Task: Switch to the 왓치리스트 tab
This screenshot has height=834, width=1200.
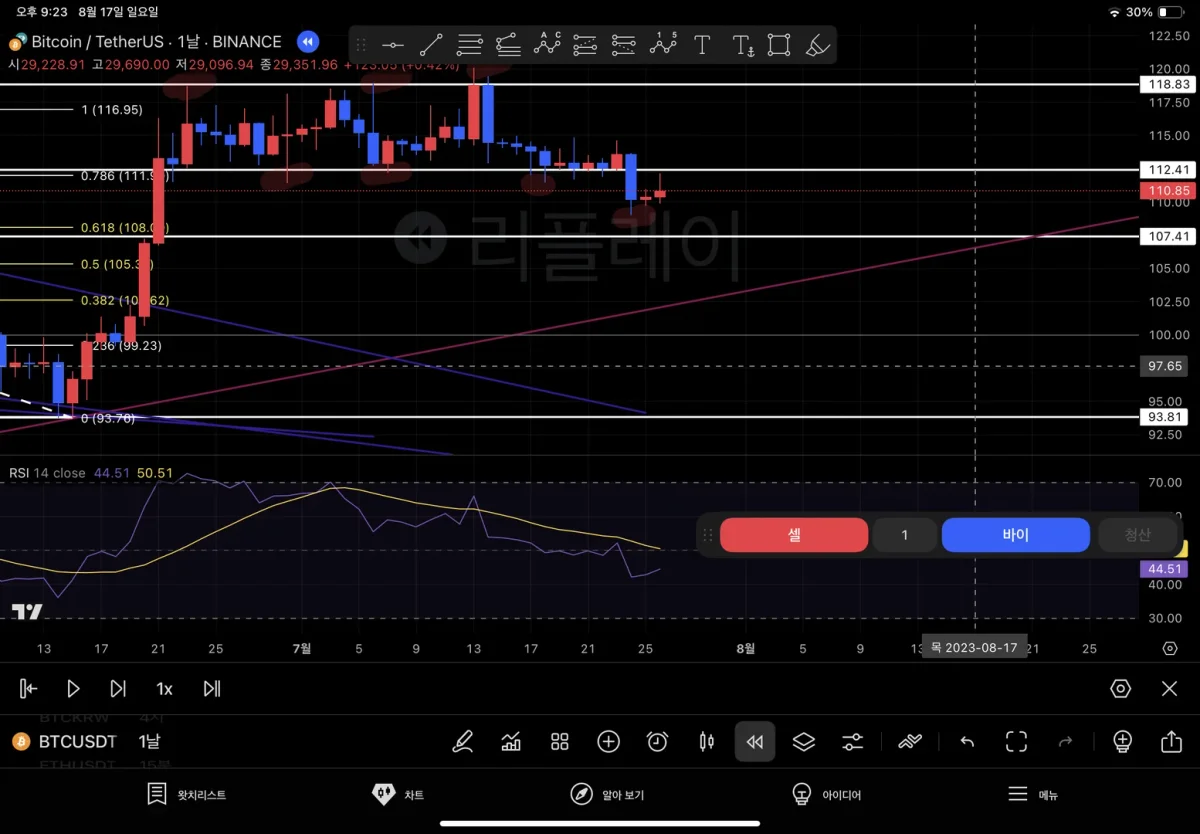Action: (x=186, y=795)
